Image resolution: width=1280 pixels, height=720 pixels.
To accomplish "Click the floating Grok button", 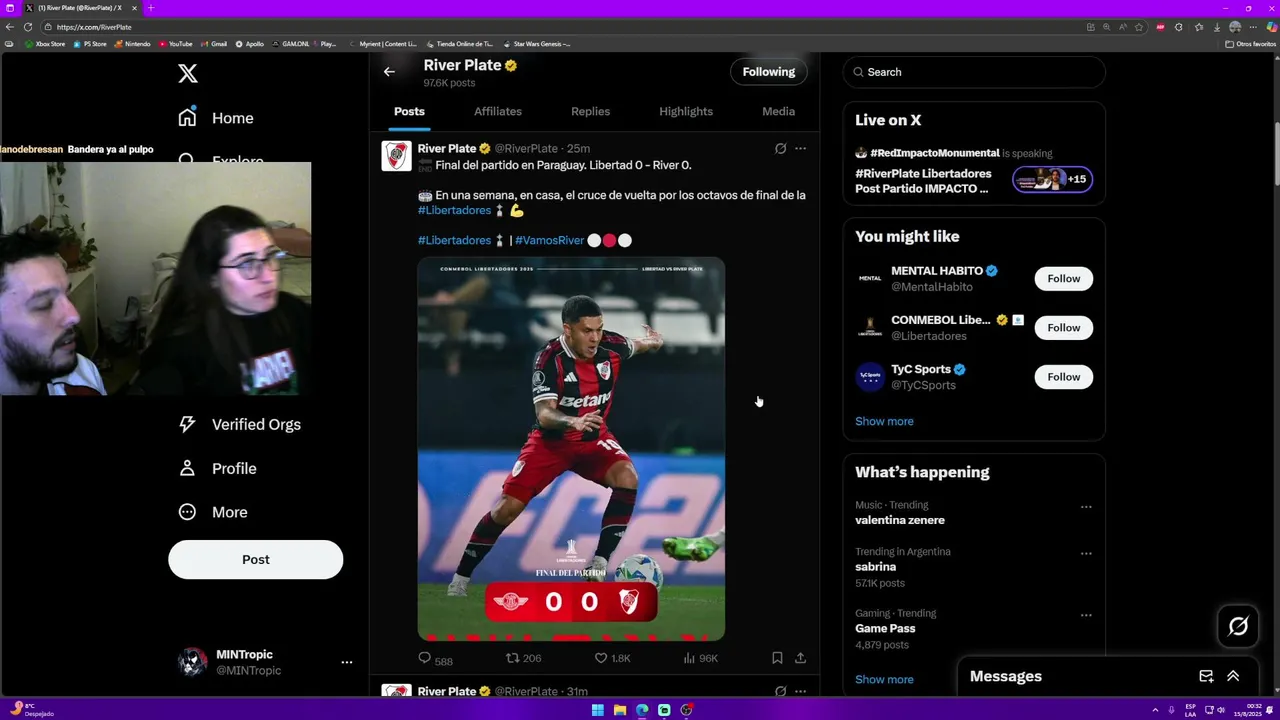I will (x=1238, y=627).
